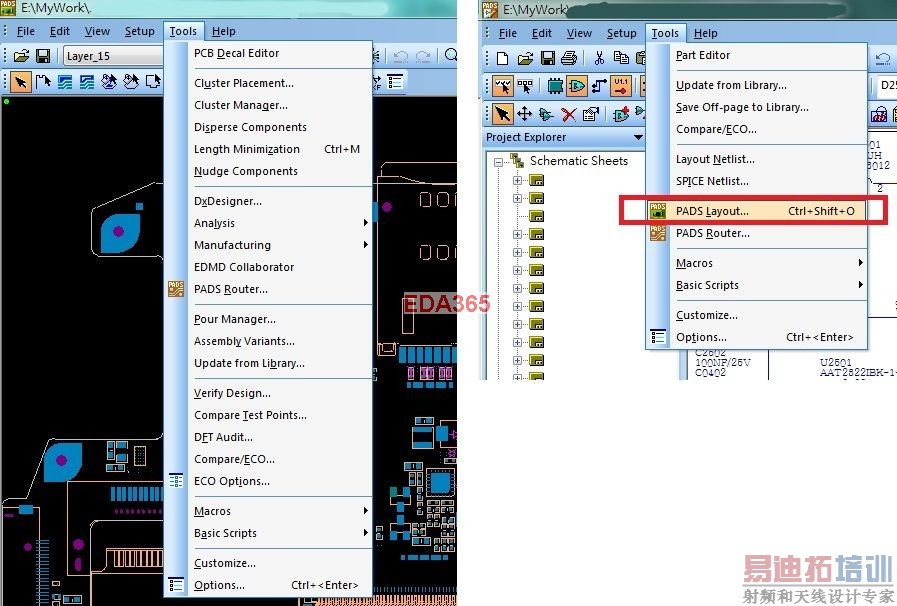Toggle the Select Anything filter icon
This screenshot has width=897, height=606.
coord(503,86)
